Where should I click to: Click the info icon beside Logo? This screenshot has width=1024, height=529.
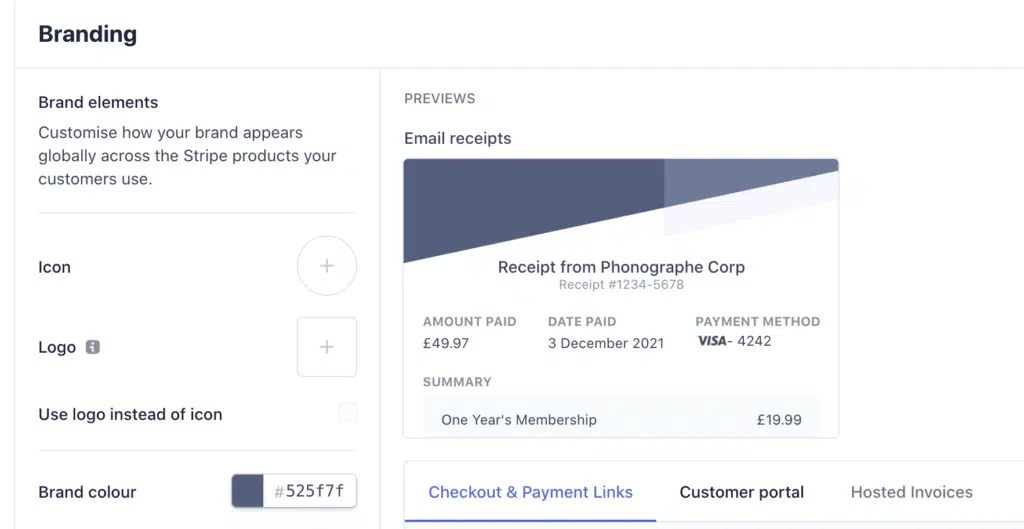[x=93, y=348]
